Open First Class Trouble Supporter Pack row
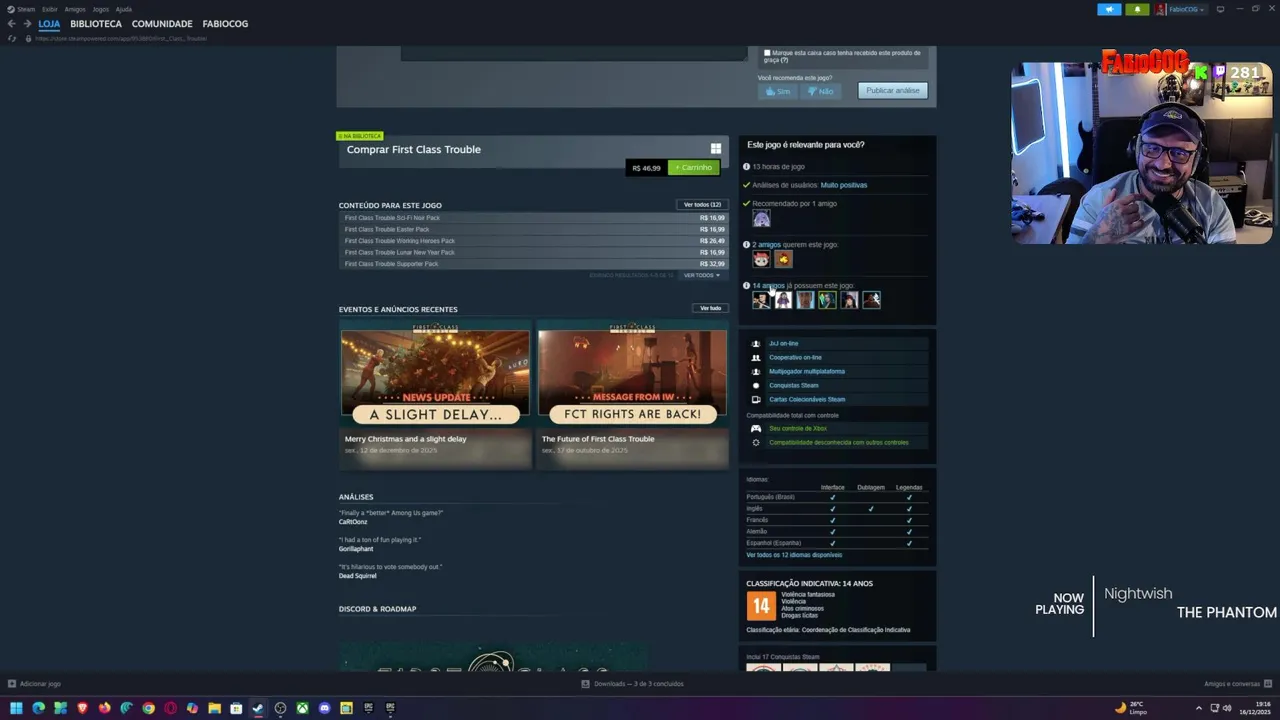 534,264
